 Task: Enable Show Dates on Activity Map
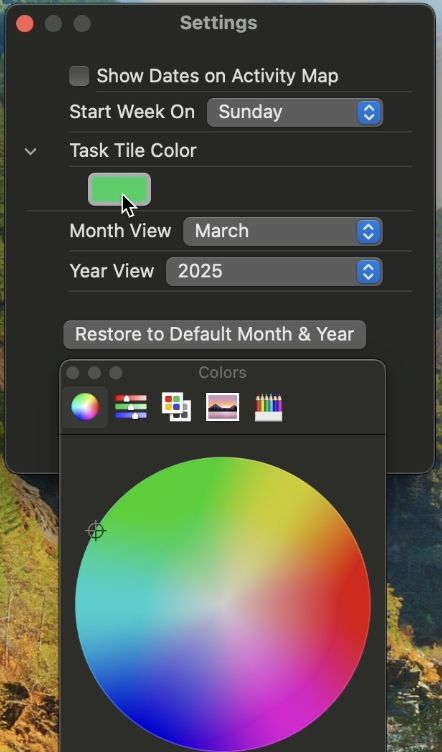(x=79, y=76)
